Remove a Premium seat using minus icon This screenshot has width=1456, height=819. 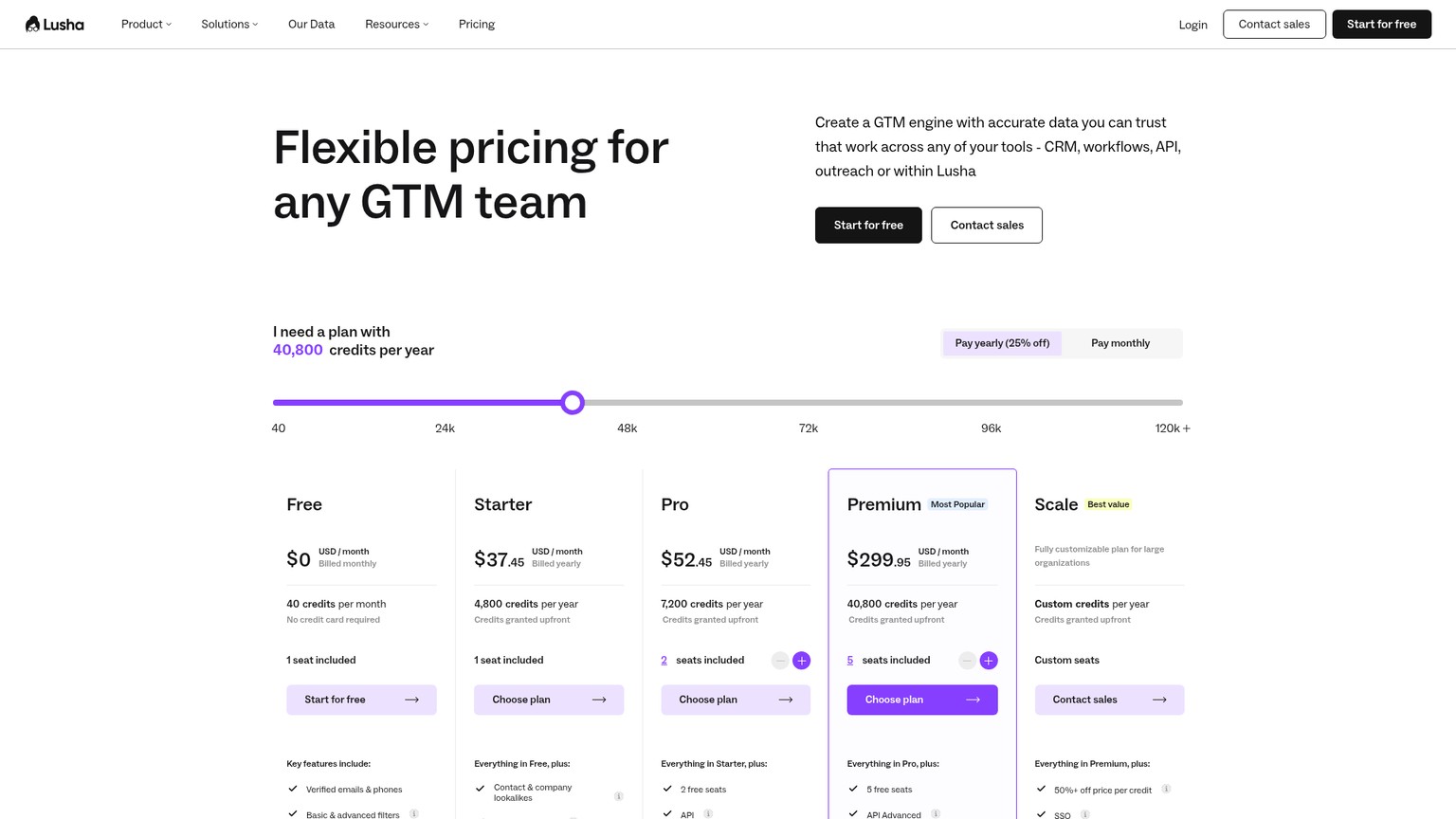click(967, 661)
